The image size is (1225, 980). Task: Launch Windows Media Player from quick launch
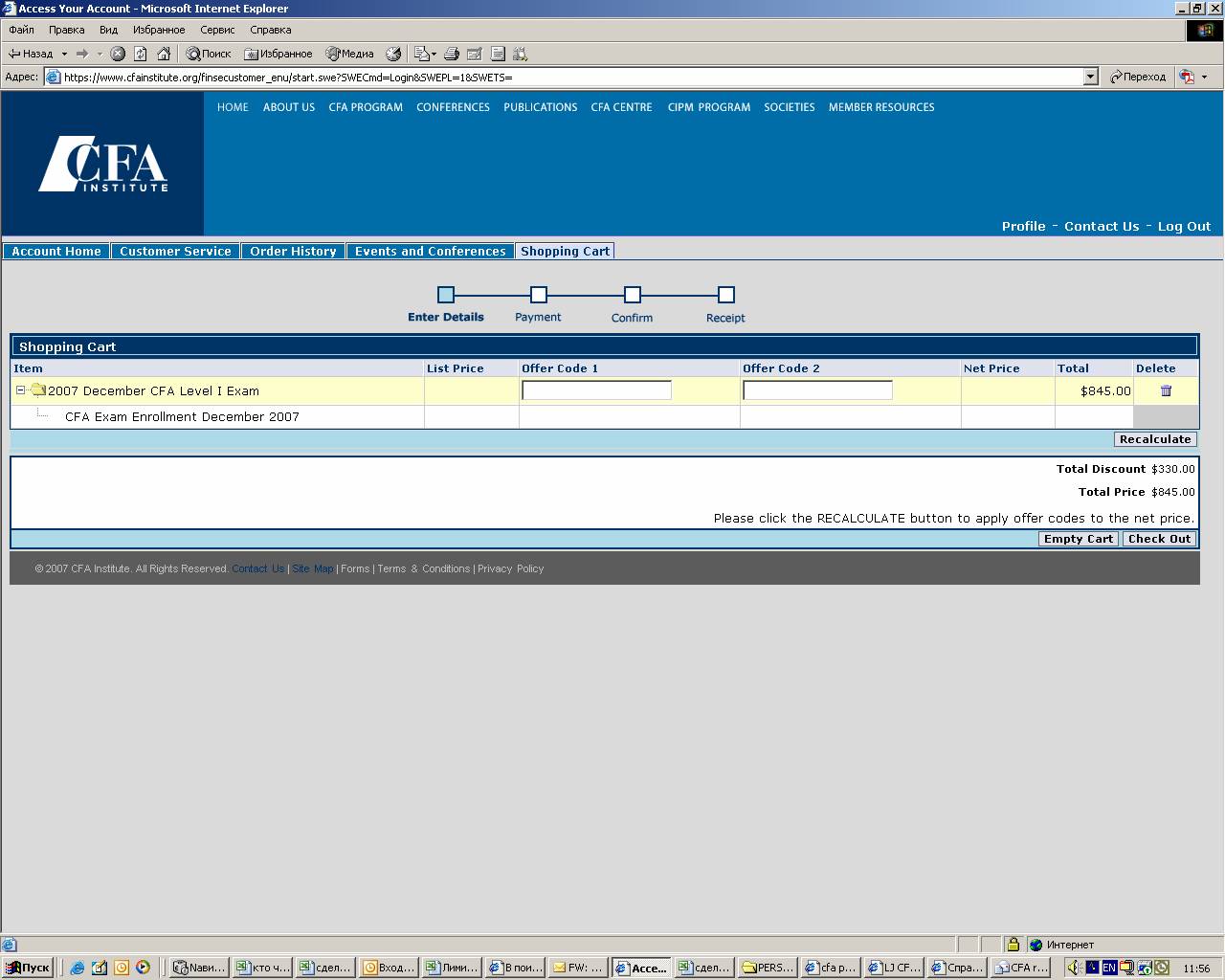[x=143, y=968]
